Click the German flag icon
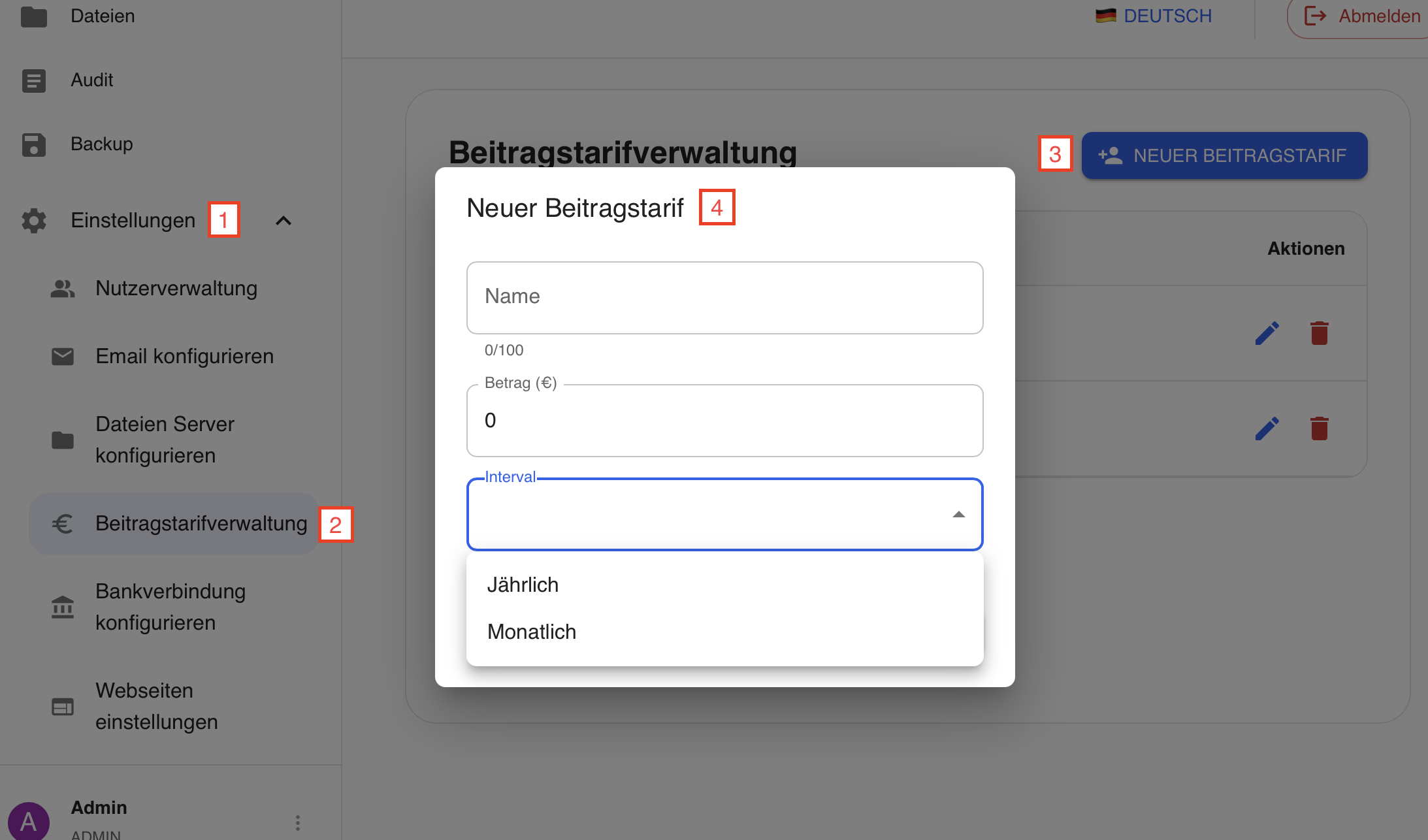 click(1106, 16)
